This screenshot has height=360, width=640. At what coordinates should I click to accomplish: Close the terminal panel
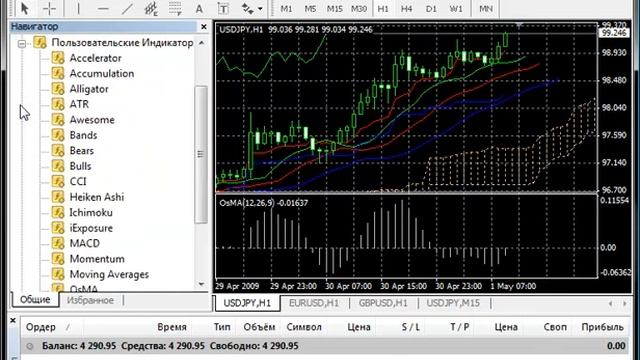point(13,321)
